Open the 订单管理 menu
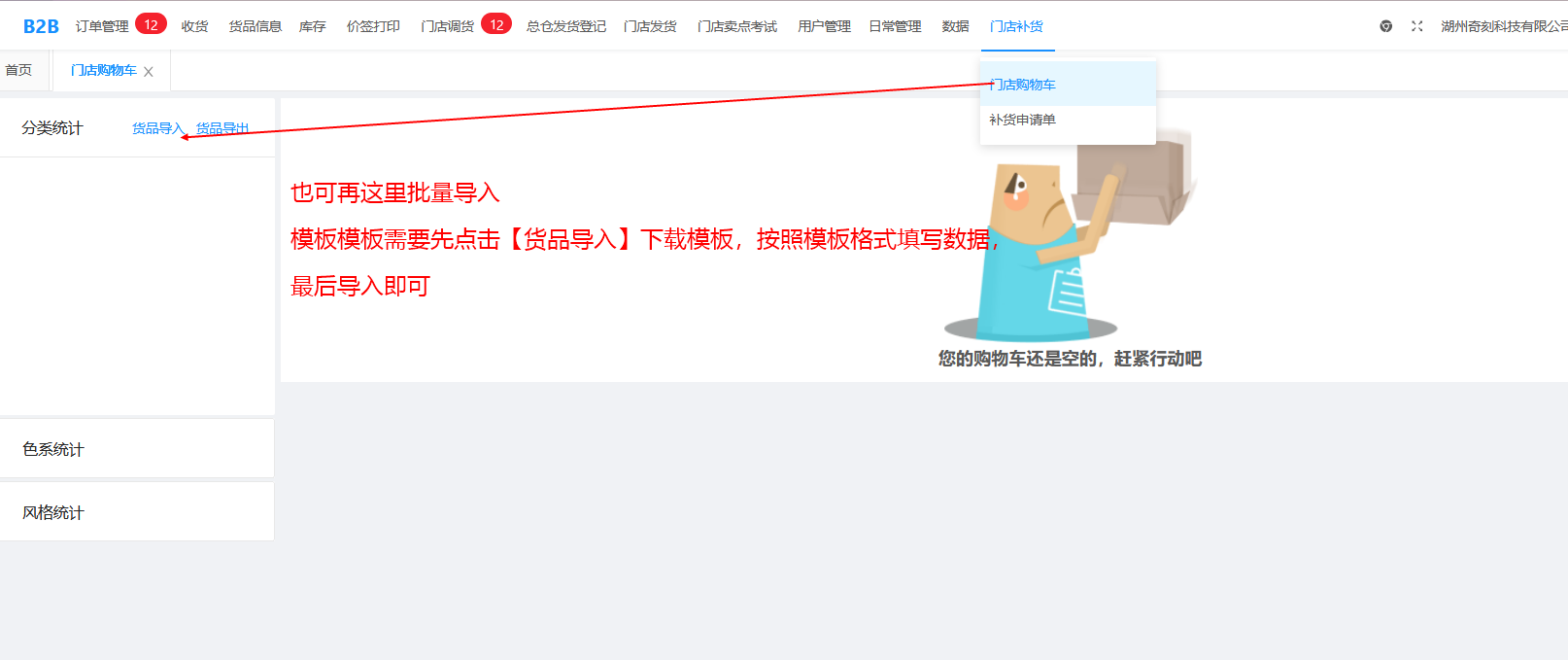 tap(102, 26)
